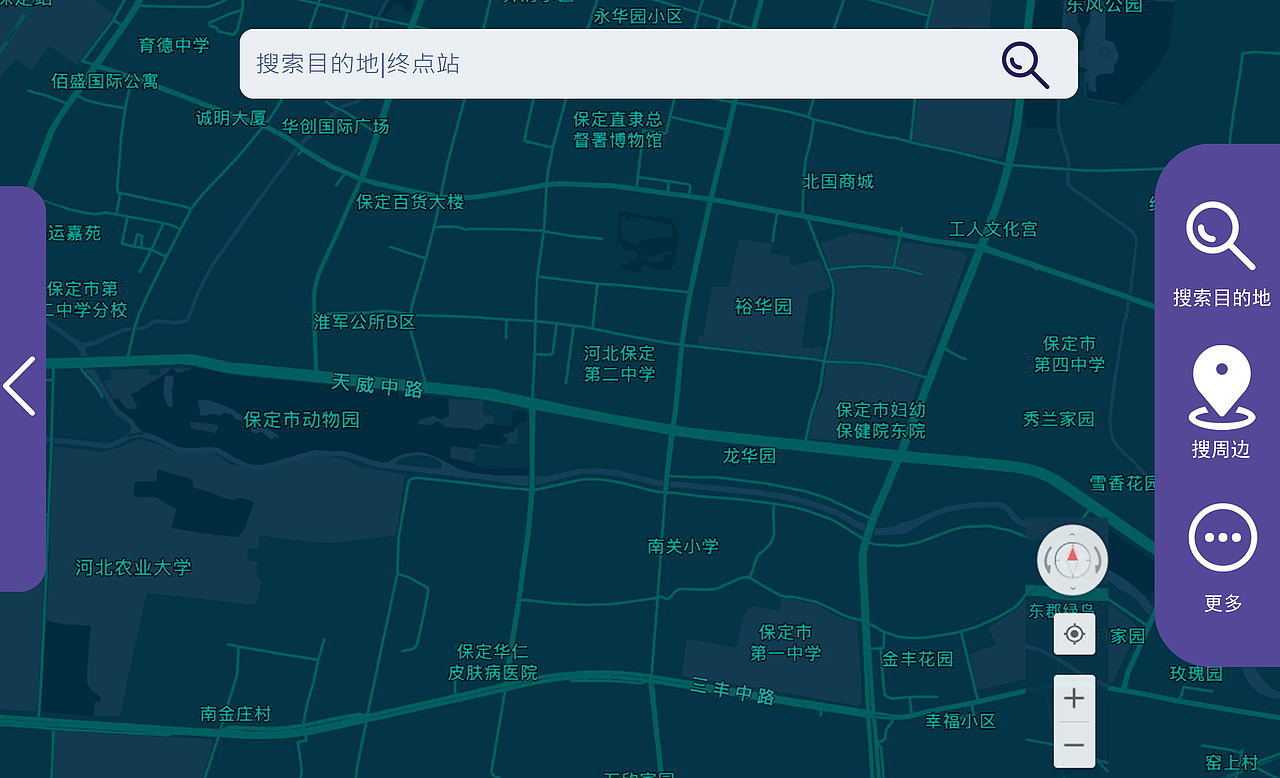
Task: Tap the GPS locate target icon
Action: click(x=1074, y=634)
